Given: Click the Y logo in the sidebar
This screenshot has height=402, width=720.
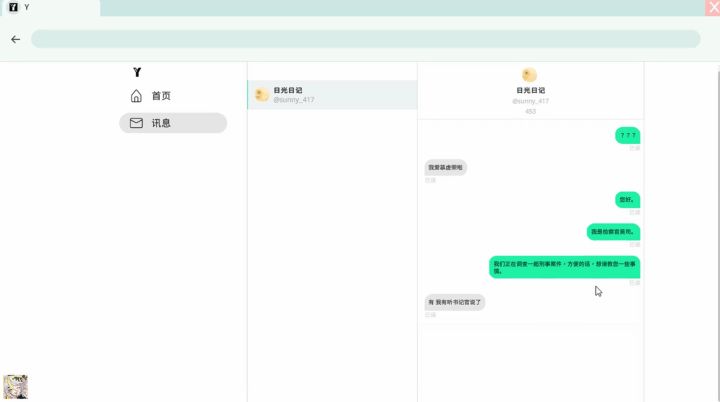Looking at the screenshot, I should pyautogui.click(x=137, y=72).
